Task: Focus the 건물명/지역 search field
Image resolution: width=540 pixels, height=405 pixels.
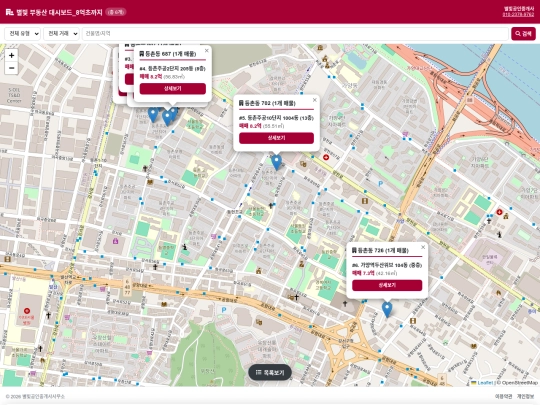Action: (295, 34)
